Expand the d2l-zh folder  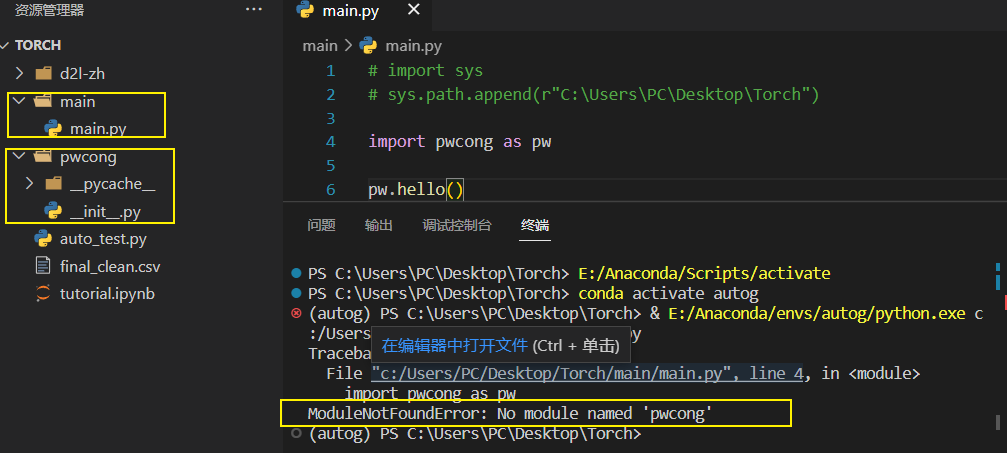(x=19, y=74)
